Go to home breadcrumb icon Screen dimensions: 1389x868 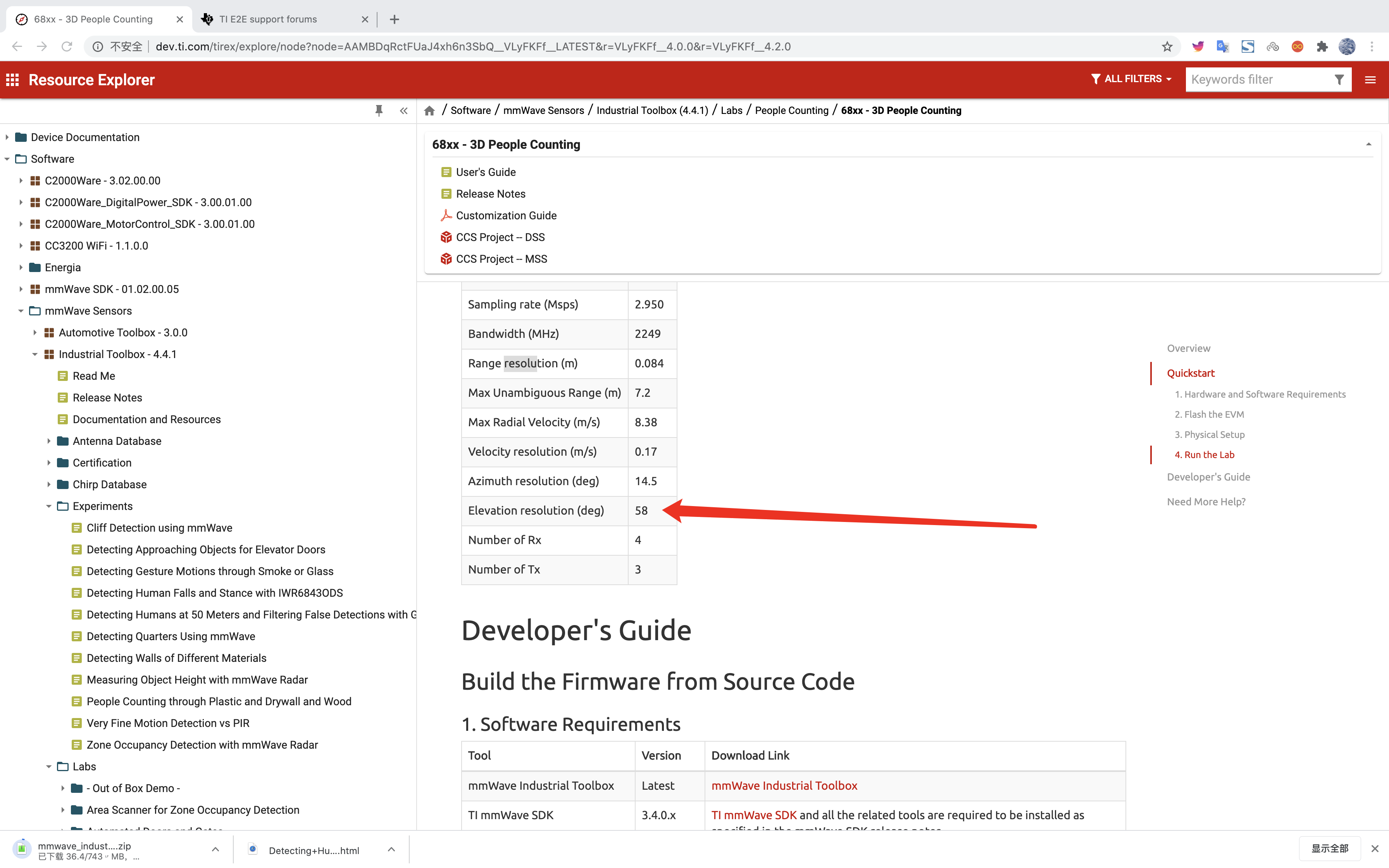tap(429, 111)
